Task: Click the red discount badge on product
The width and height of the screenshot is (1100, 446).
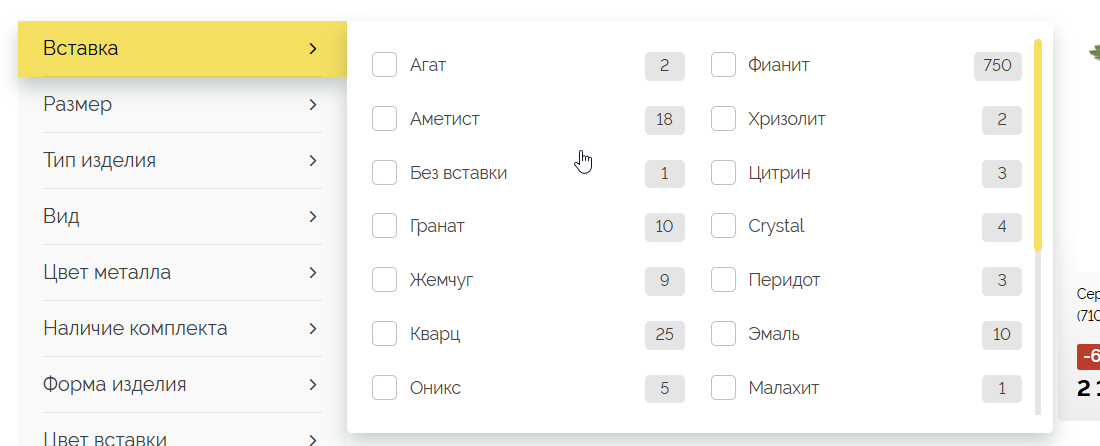Action: [1089, 357]
